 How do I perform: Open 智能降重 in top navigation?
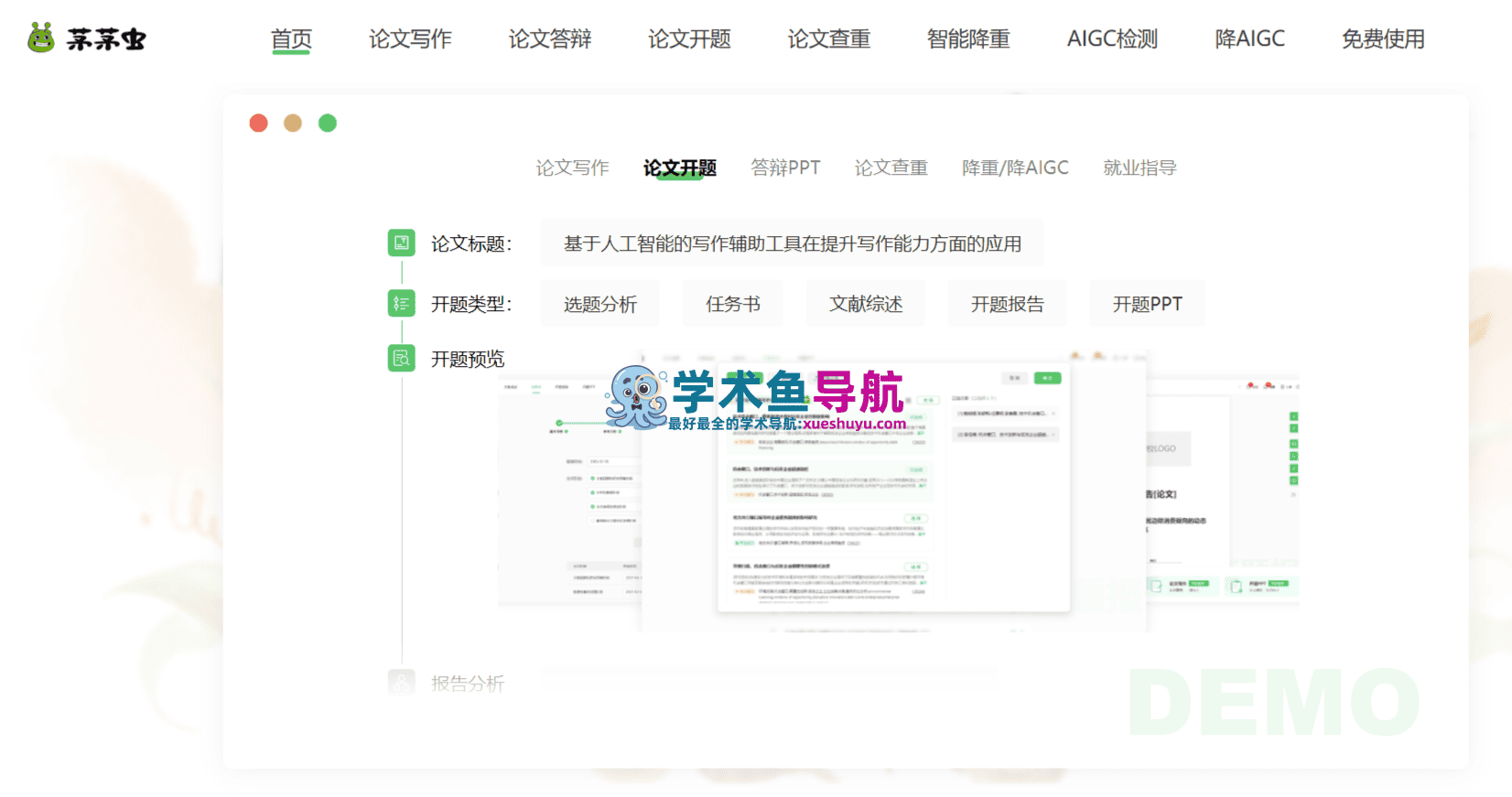tap(968, 39)
